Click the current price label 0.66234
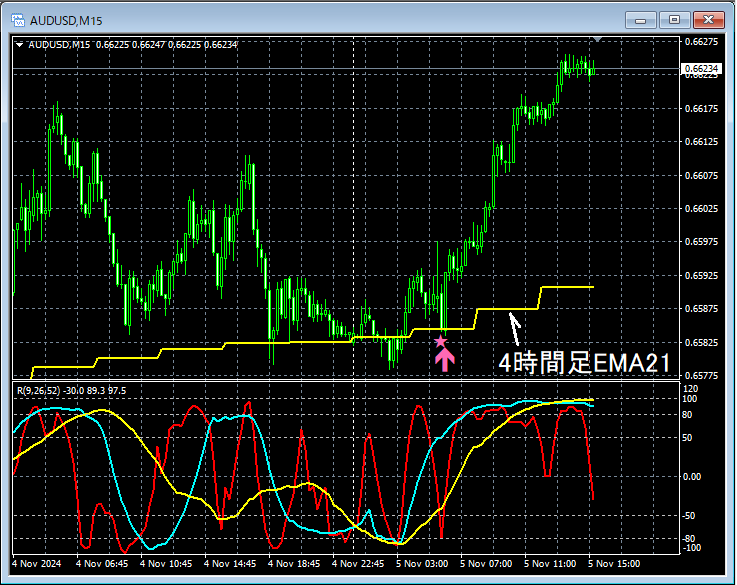This screenshot has height=585, width=737. click(701, 69)
